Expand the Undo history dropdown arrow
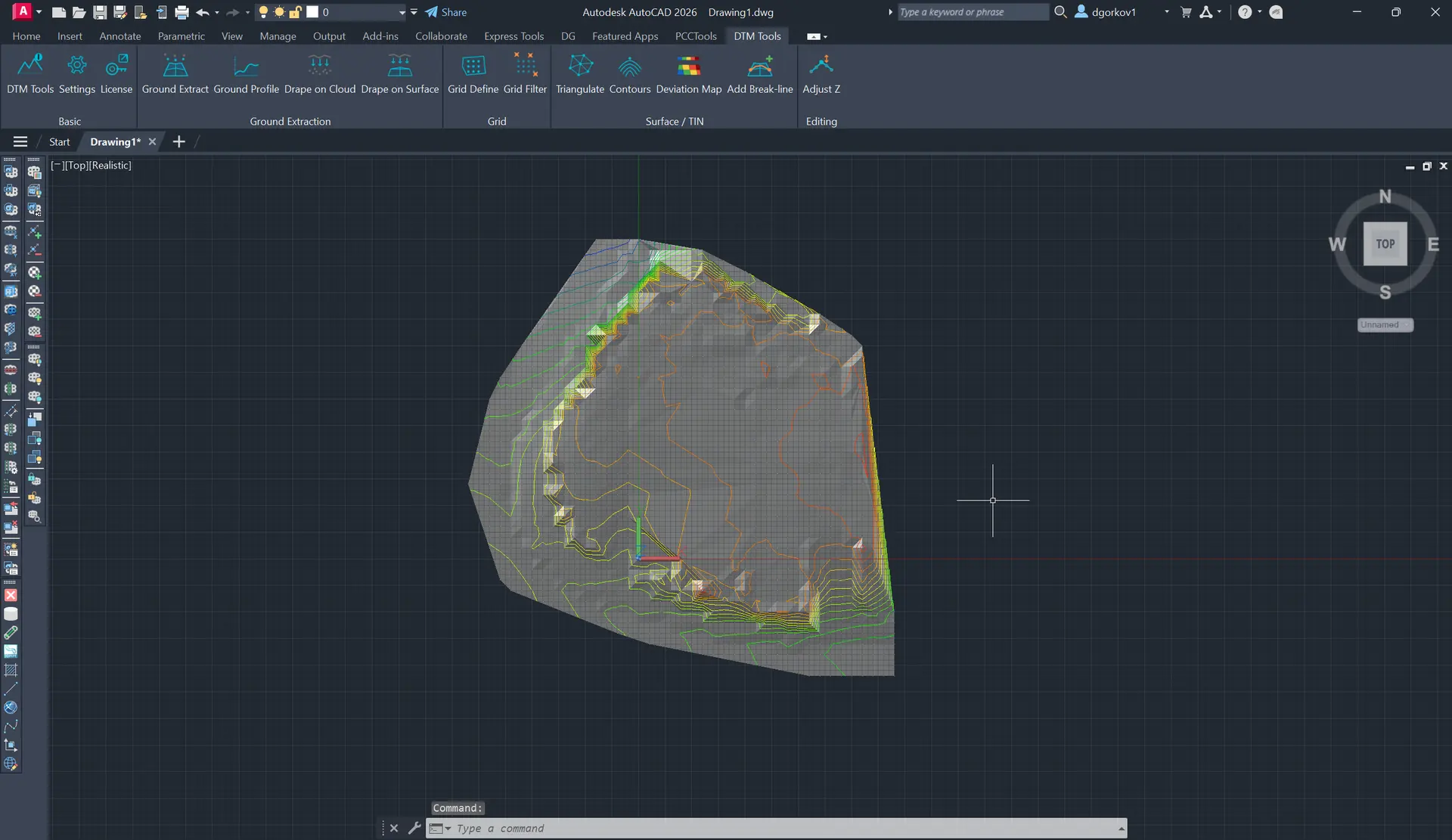The width and height of the screenshot is (1452, 840). (x=217, y=12)
